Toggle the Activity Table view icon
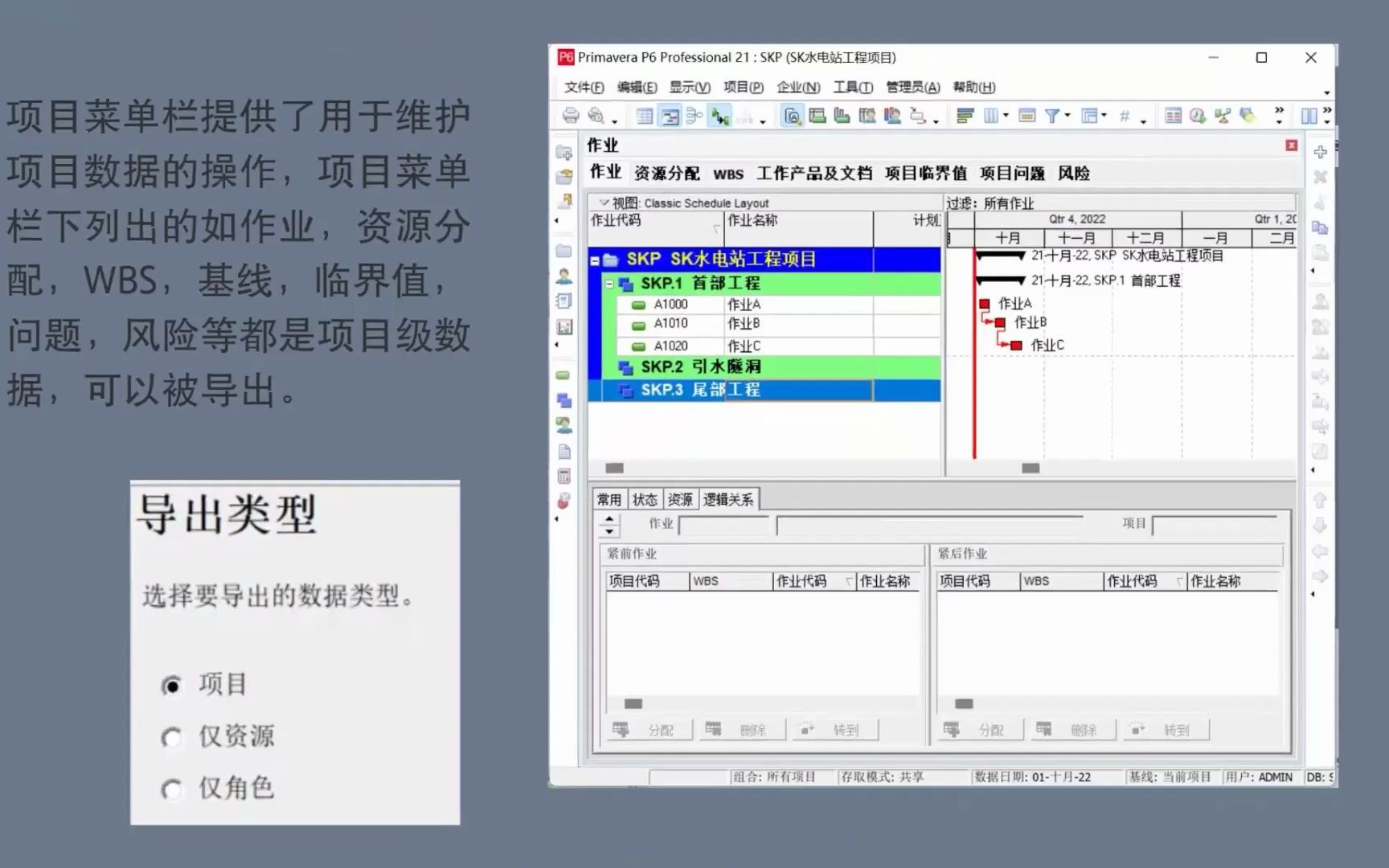Viewport: 1389px width, 868px height. point(645,116)
